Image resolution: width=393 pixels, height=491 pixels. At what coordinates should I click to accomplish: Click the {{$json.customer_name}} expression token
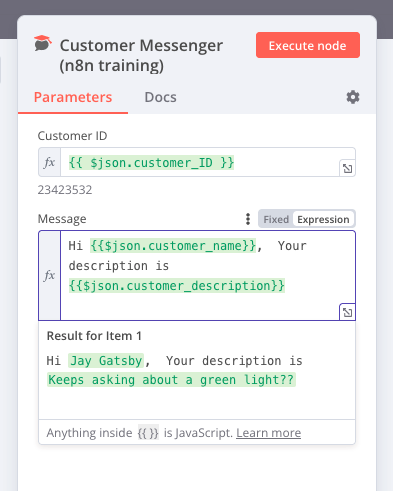[173, 246]
